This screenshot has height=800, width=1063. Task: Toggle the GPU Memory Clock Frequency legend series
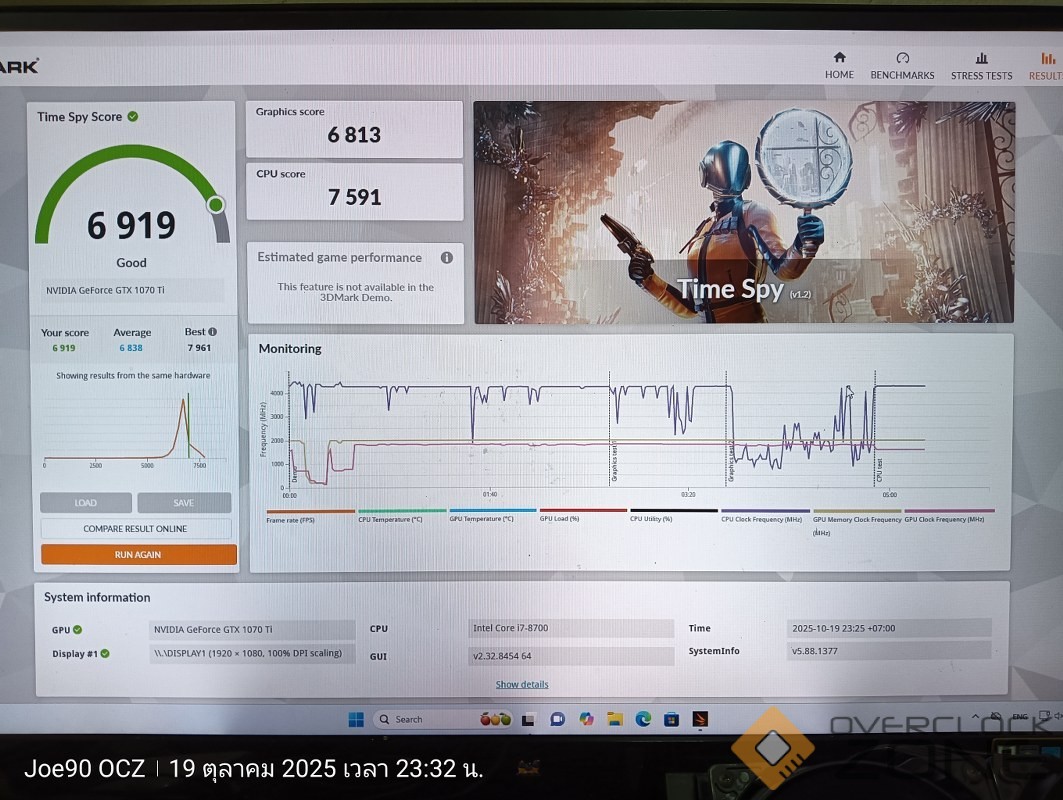(857, 521)
